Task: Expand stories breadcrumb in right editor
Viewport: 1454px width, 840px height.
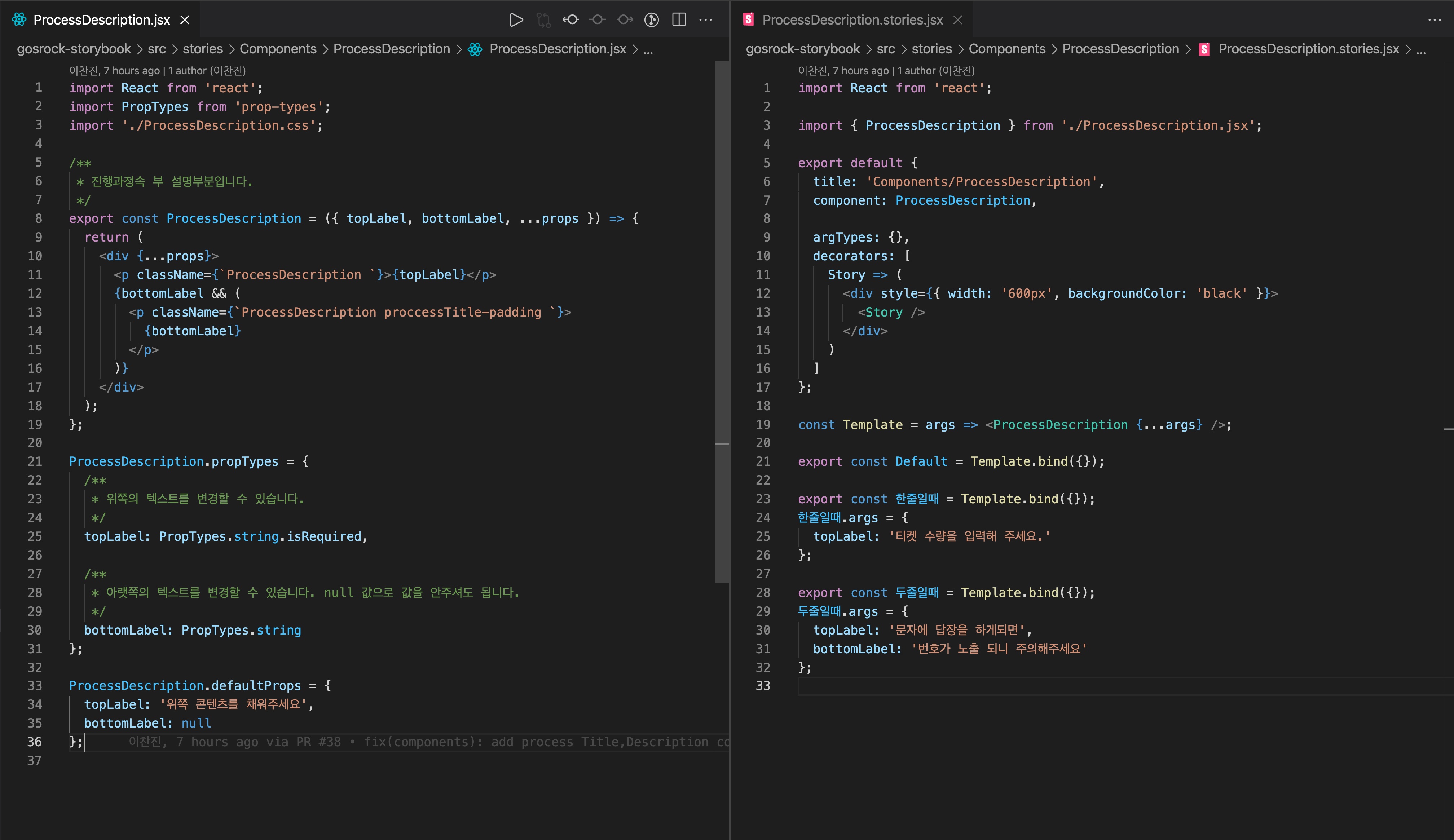Action: click(x=931, y=49)
